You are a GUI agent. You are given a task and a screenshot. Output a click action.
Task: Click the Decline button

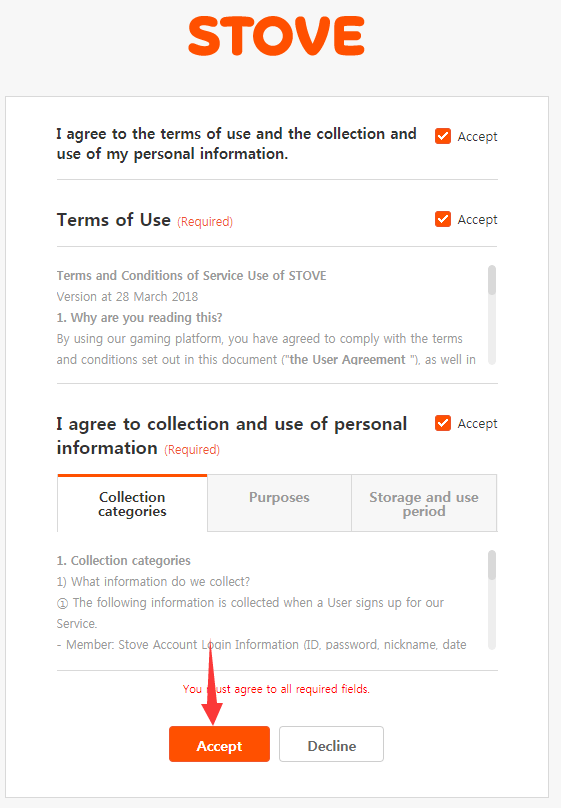[332, 744]
